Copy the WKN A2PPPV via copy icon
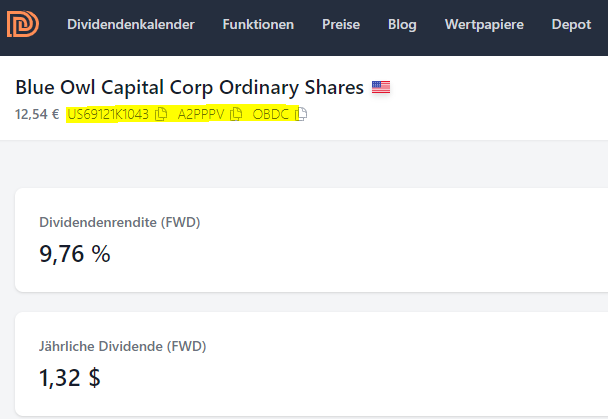608x419 pixels. (x=236, y=114)
